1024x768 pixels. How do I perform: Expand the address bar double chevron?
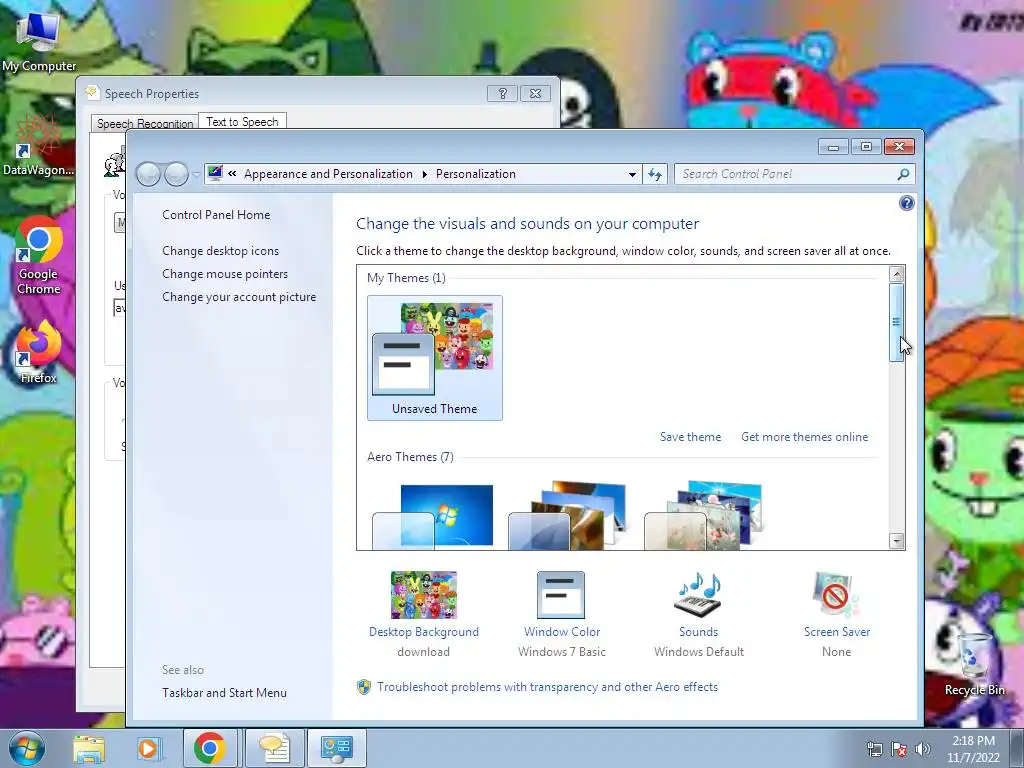pyautogui.click(x=232, y=174)
